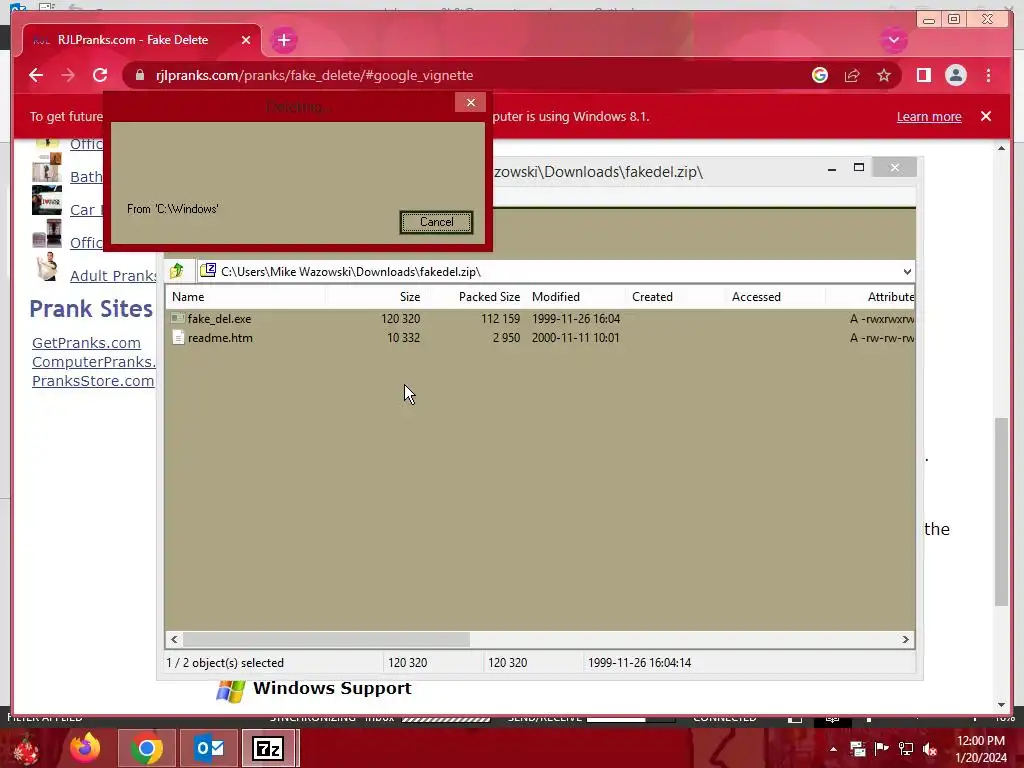The width and height of the screenshot is (1024, 768).
Task: Switch to Outlook on taskbar
Action: 209,748
